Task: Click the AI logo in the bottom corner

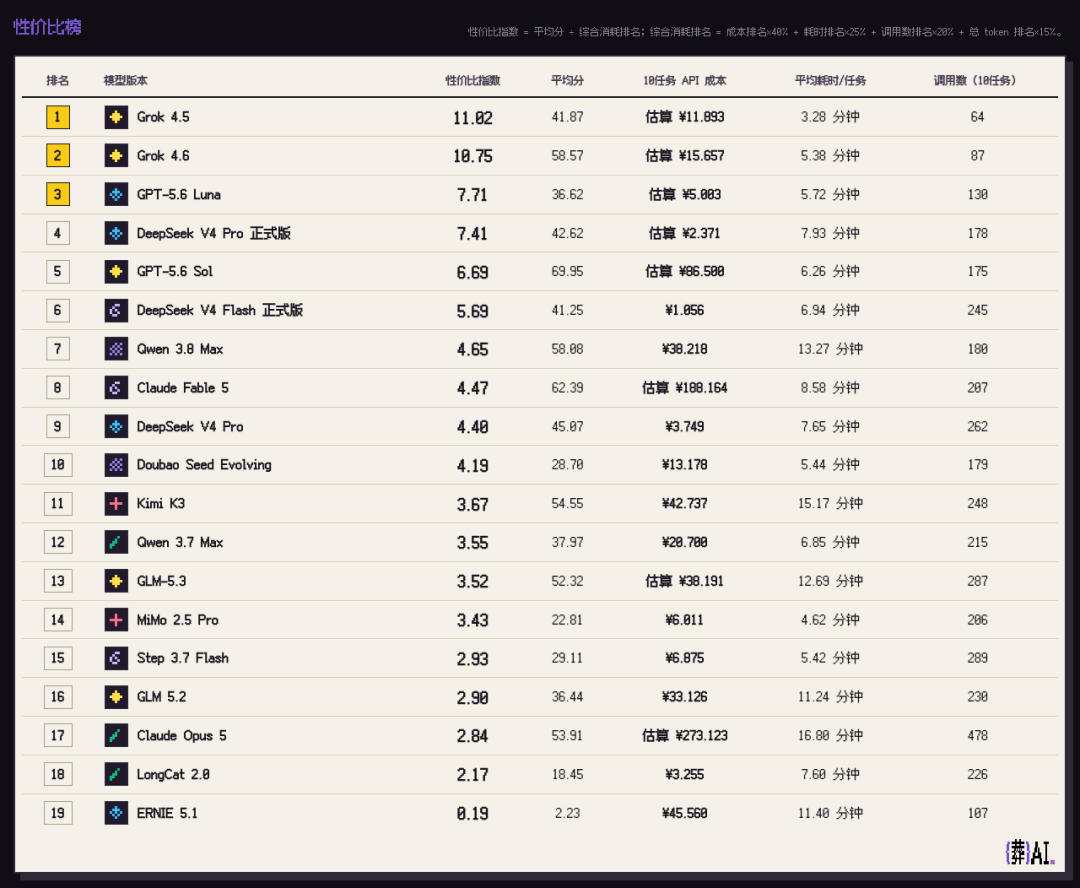Action: coord(1030,853)
